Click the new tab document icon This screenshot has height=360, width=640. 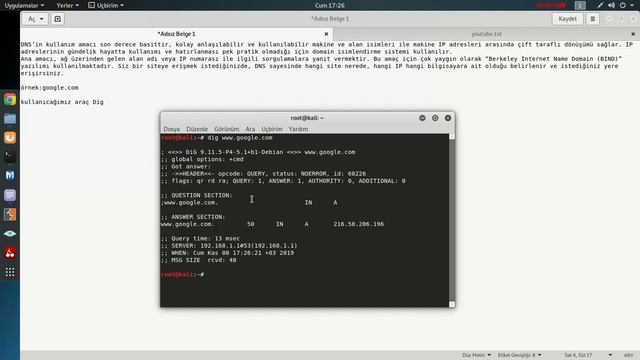[58, 19]
